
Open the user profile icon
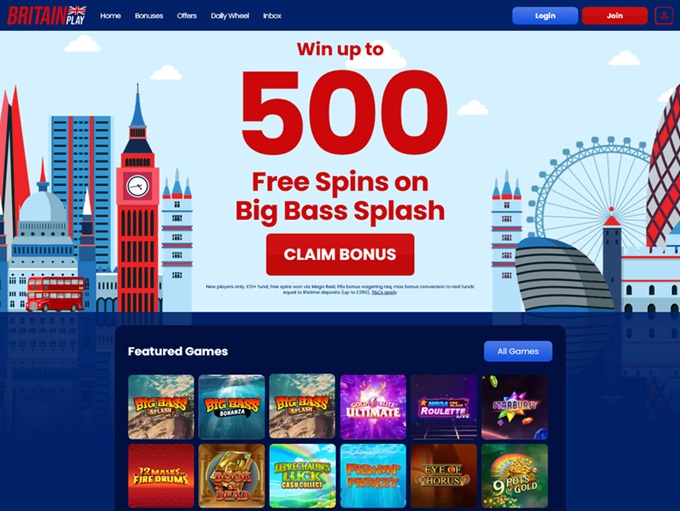pyautogui.click(x=664, y=16)
